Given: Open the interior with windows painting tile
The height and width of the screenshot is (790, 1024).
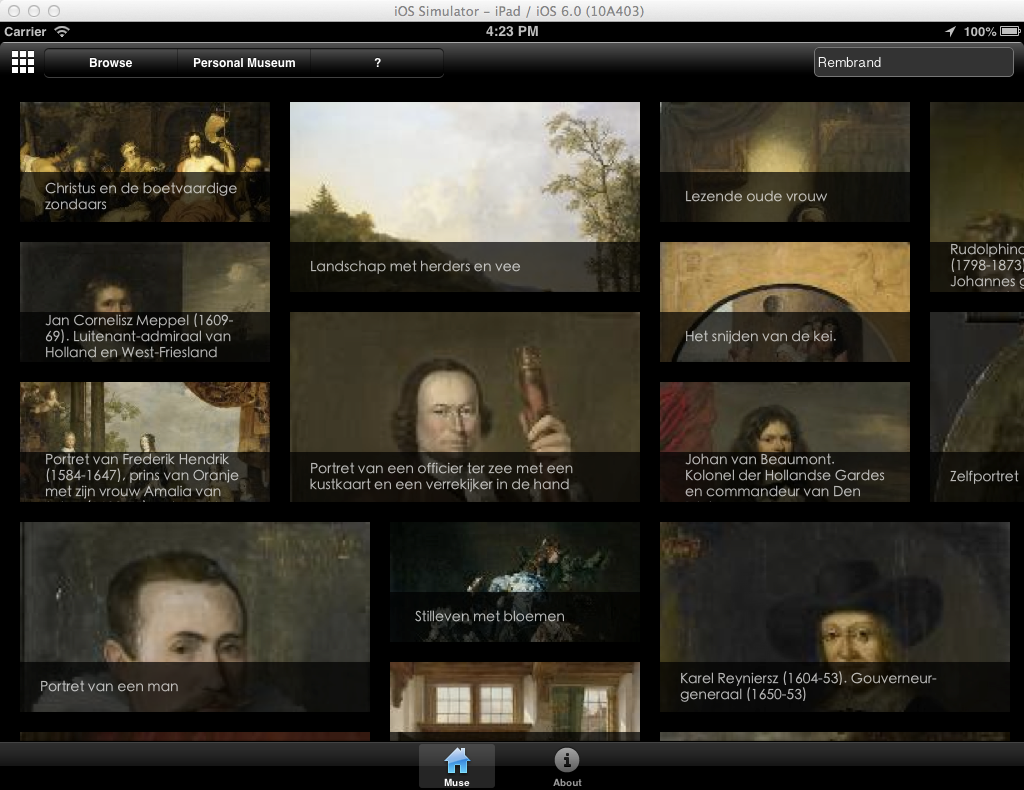Looking at the screenshot, I should coord(515,701).
